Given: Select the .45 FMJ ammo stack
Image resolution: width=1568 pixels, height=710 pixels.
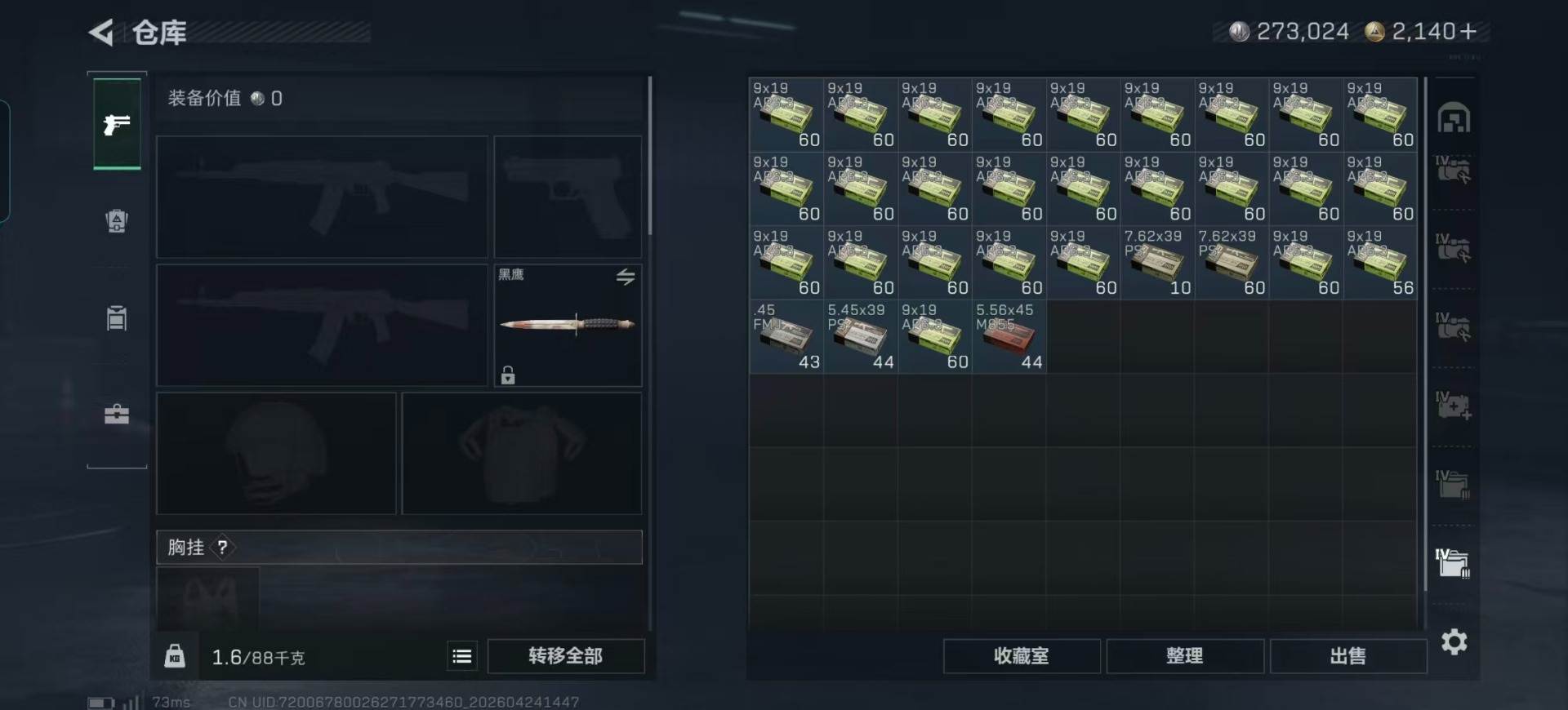Looking at the screenshot, I should click(786, 337).
